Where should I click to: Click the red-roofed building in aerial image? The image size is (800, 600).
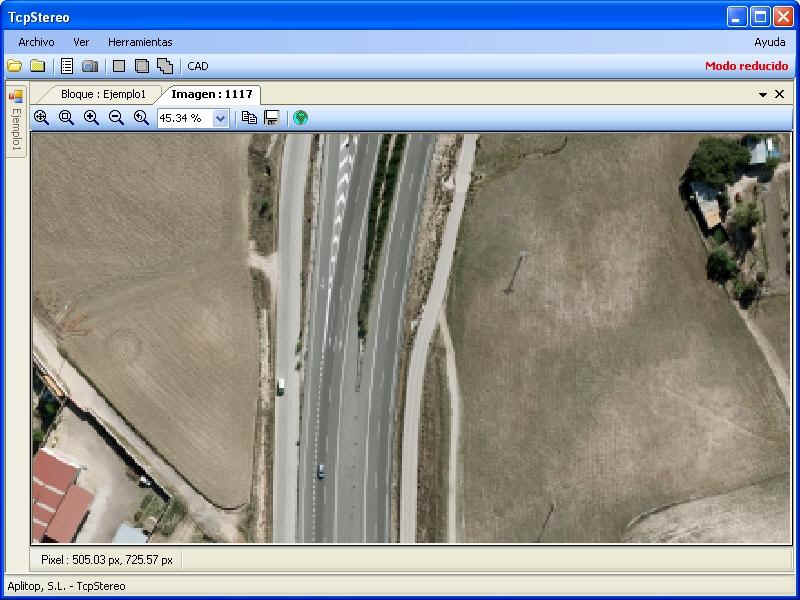coord(60,496)
